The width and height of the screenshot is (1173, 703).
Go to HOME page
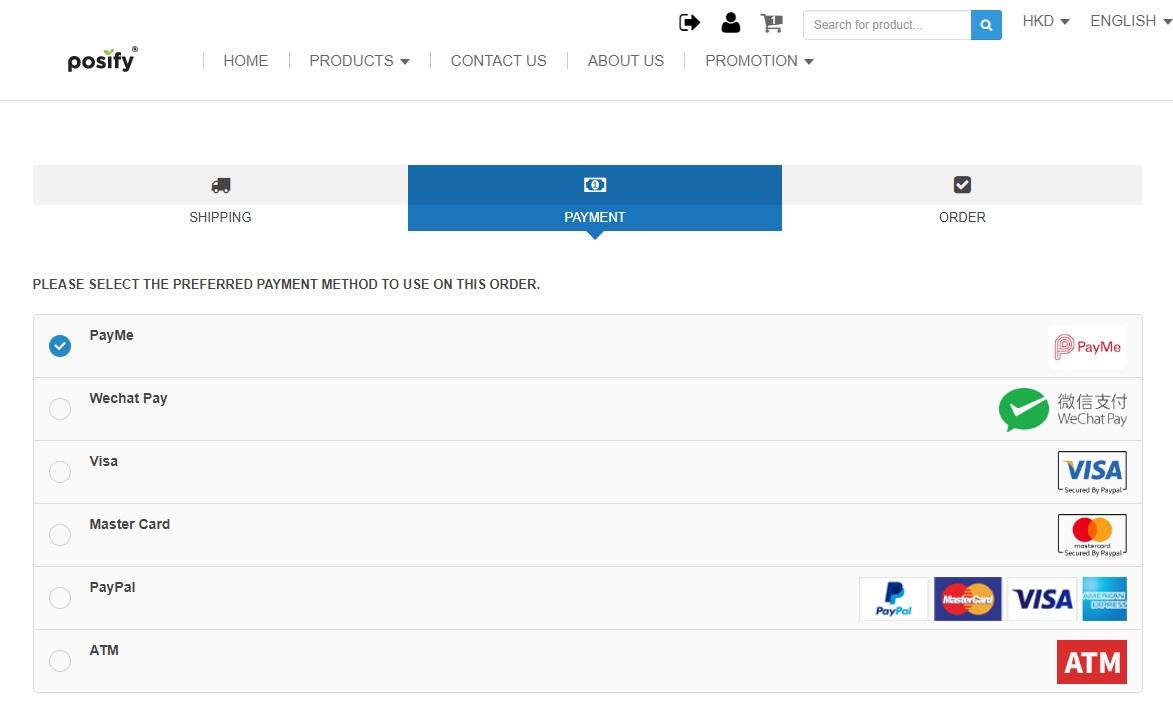[x=245, y=61]
